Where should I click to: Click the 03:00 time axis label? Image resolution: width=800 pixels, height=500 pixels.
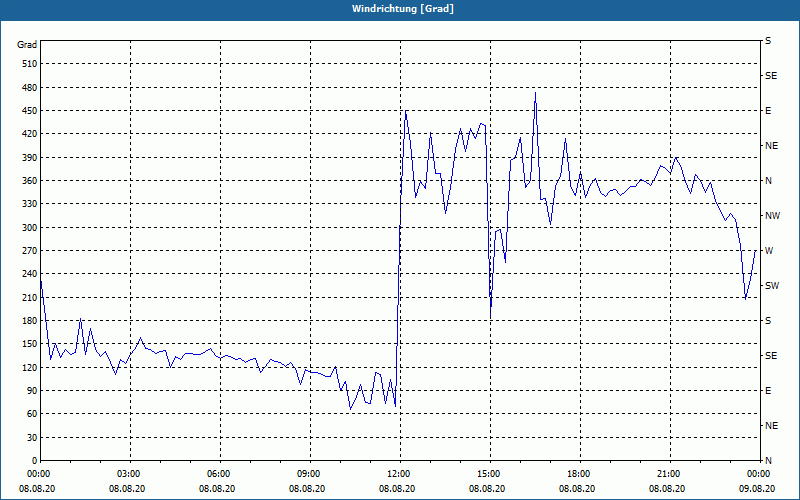pyautogui.click(x=127, y=474)
